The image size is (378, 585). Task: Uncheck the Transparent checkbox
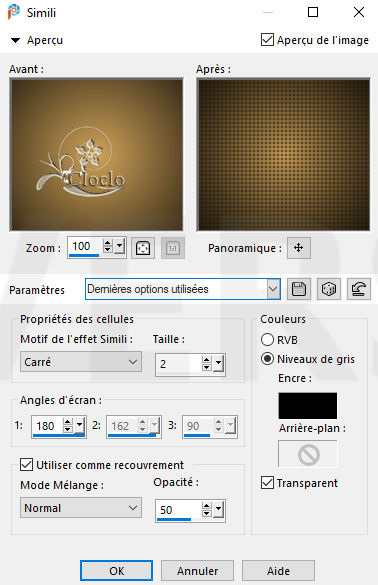pos(267,482)
